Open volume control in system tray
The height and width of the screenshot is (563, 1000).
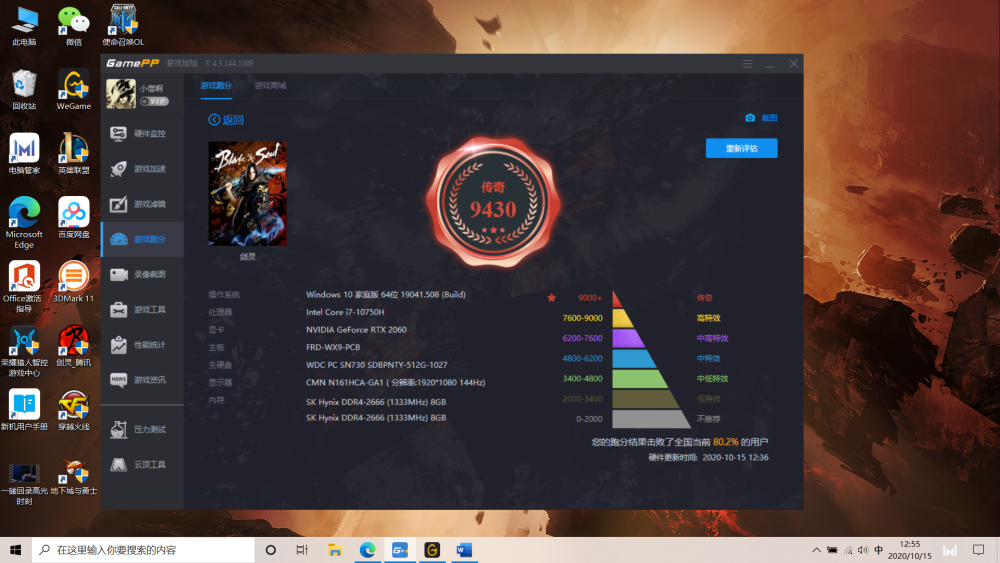[863, 550]
